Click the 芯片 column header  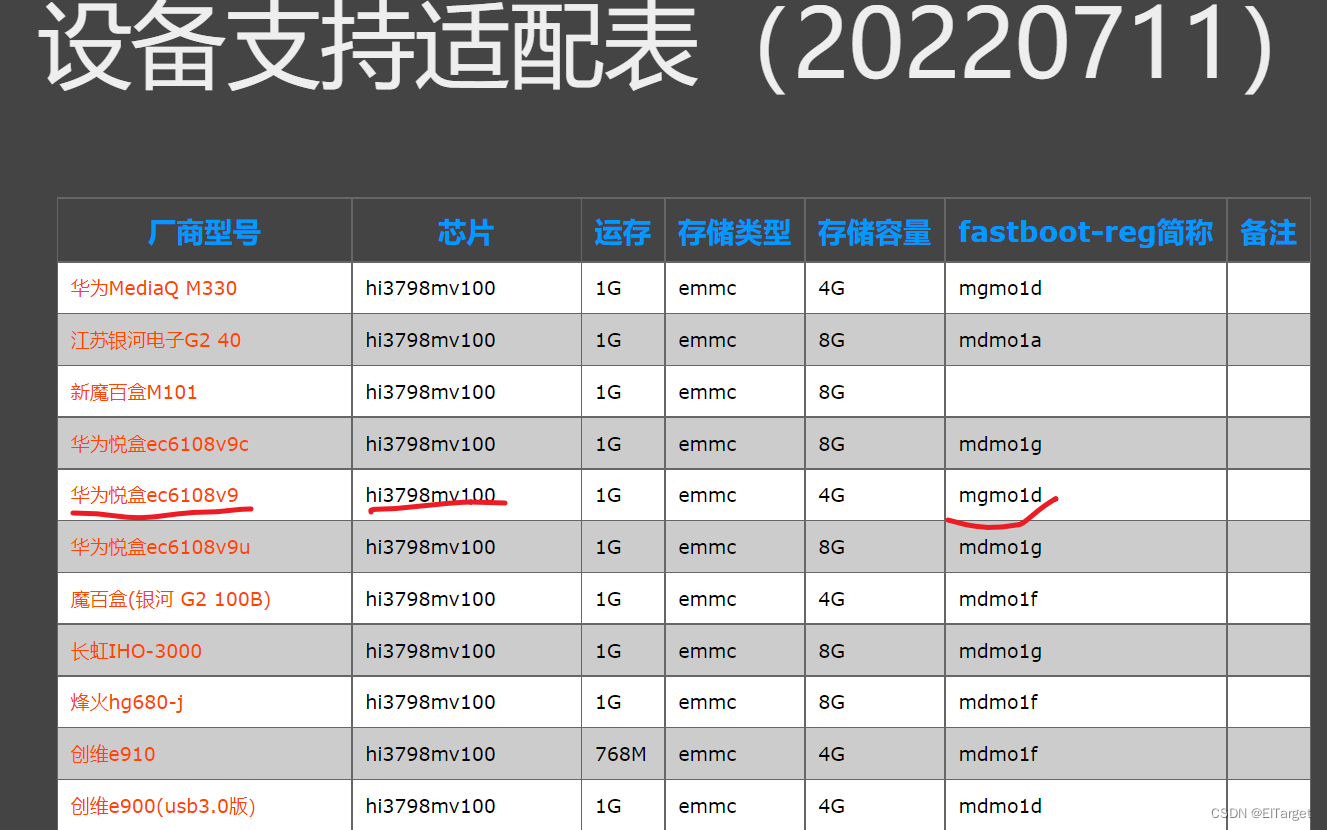click(466, 233)
